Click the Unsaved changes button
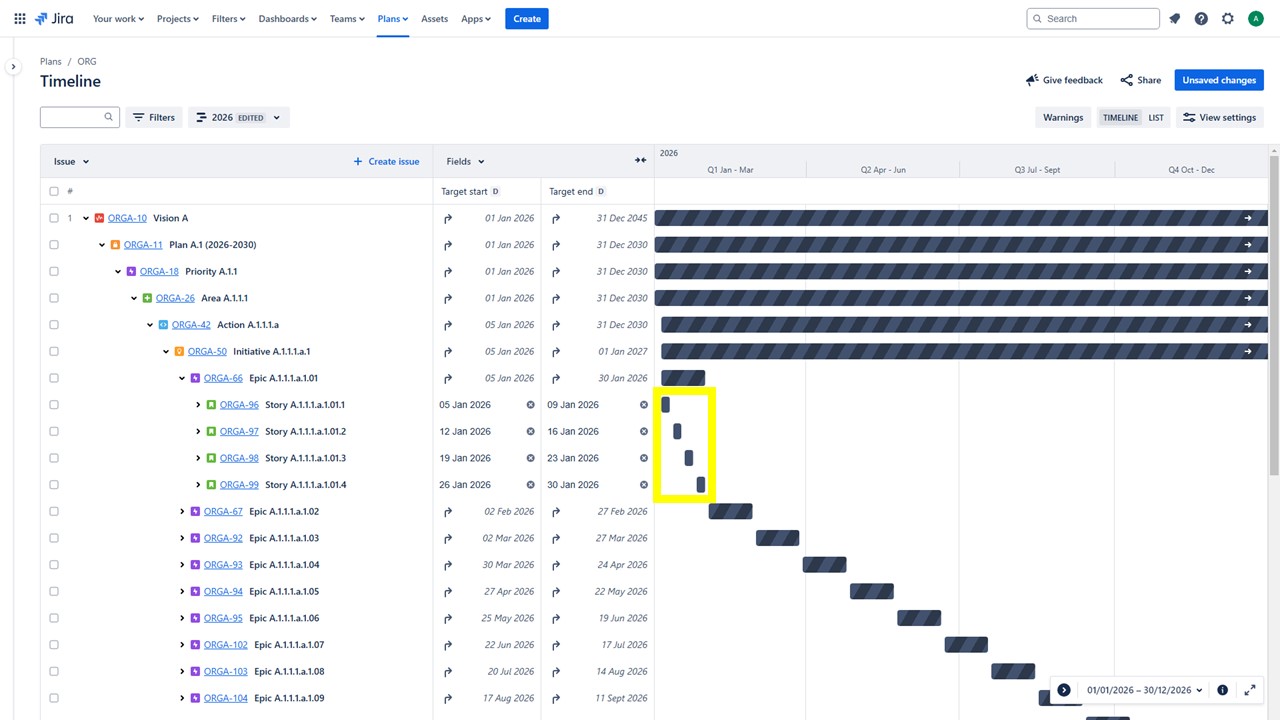The image size is (1280, 720). [1219, 80]
